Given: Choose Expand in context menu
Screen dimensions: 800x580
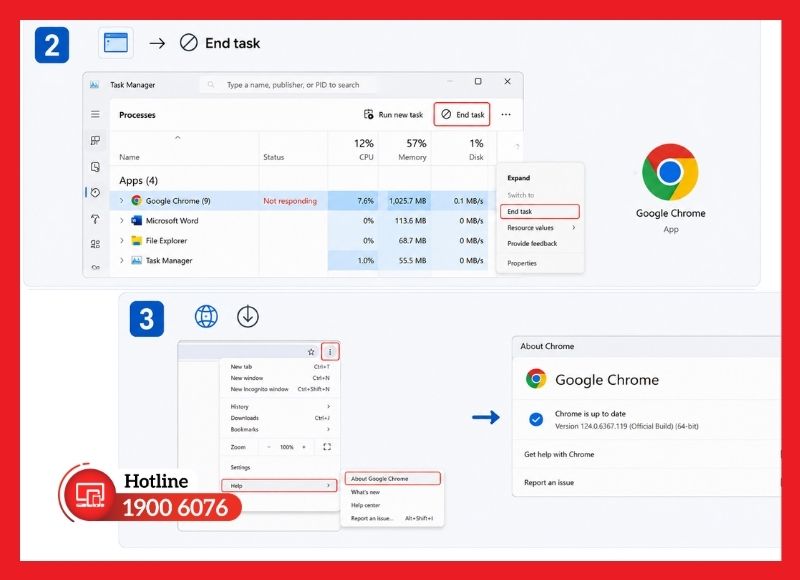Looking at the screenshot, I should (518, 178).
